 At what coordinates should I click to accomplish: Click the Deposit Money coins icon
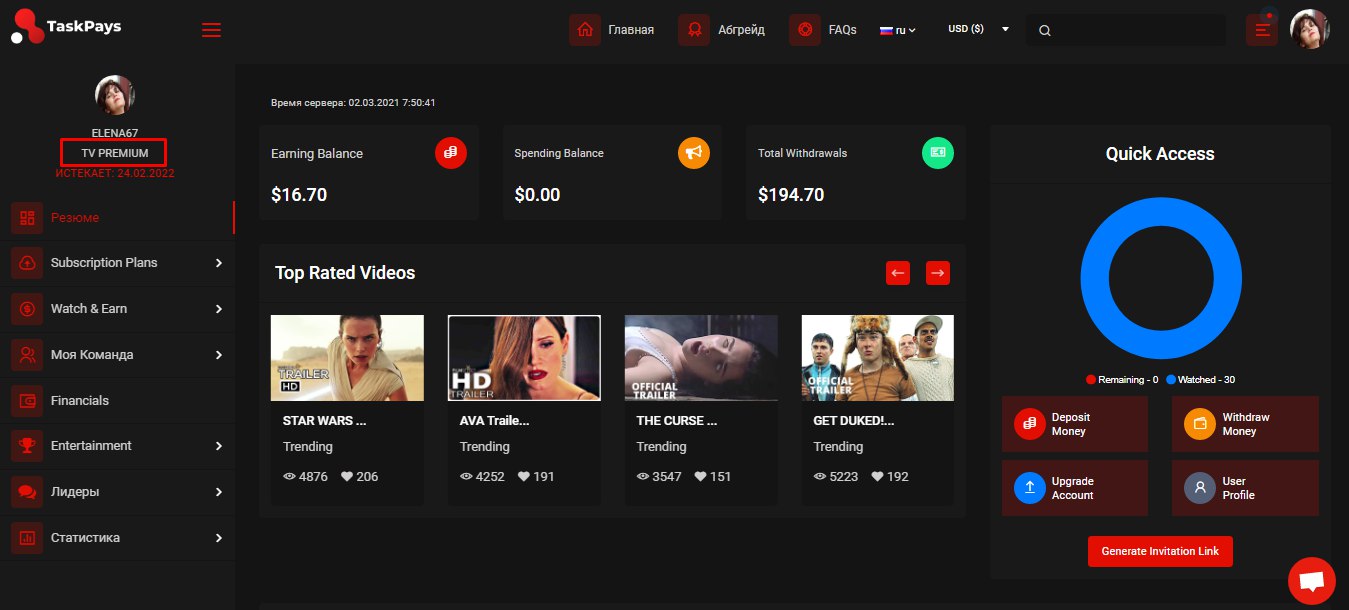1030,424
